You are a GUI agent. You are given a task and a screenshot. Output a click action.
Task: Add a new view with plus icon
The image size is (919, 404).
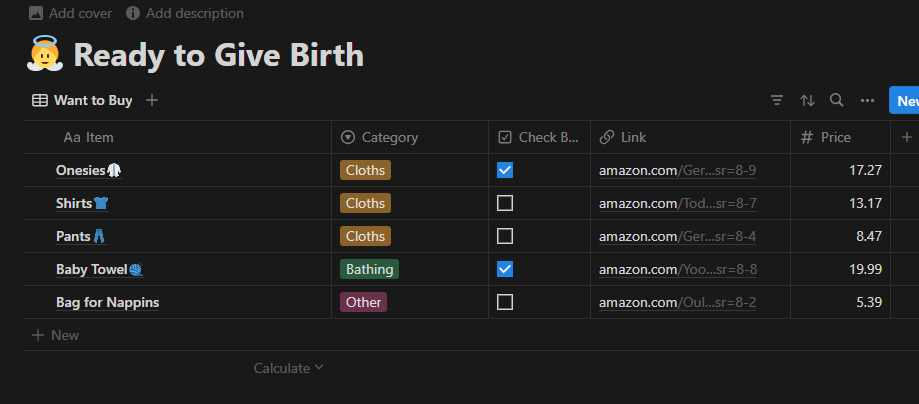[x=152, y=100]
